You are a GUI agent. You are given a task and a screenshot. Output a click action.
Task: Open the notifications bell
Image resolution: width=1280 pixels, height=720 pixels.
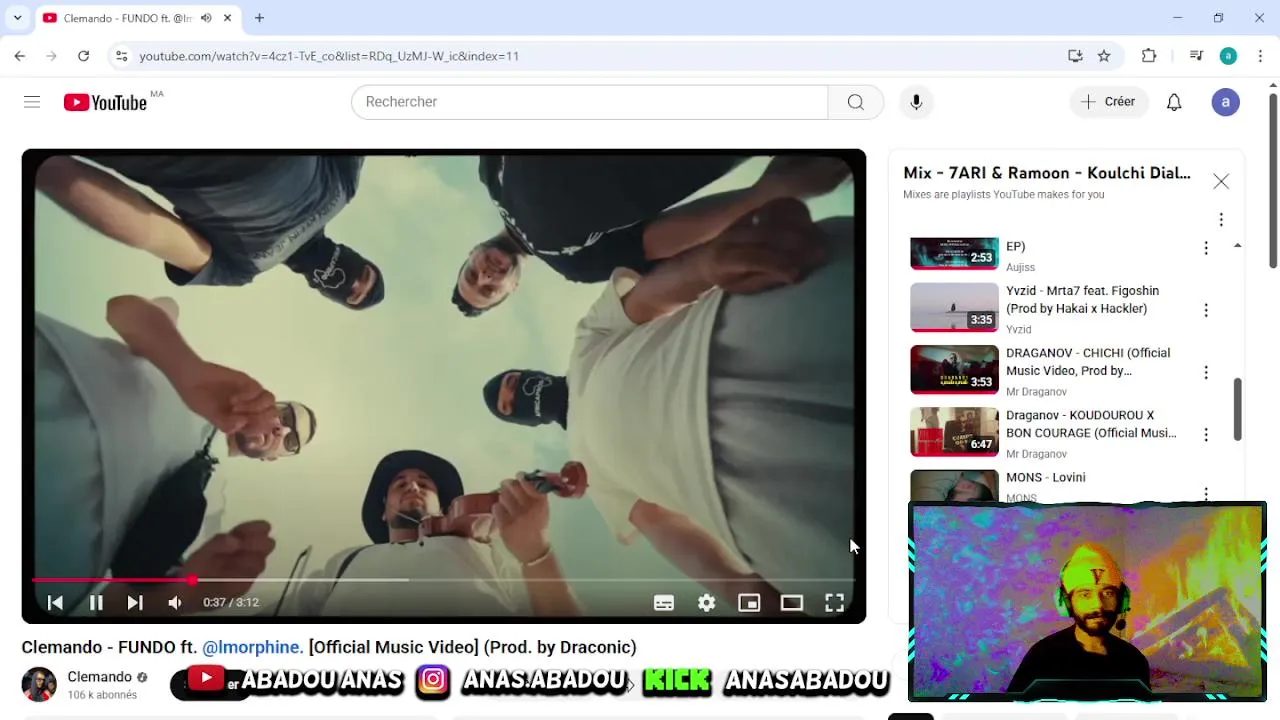[x=1174, y=102]
